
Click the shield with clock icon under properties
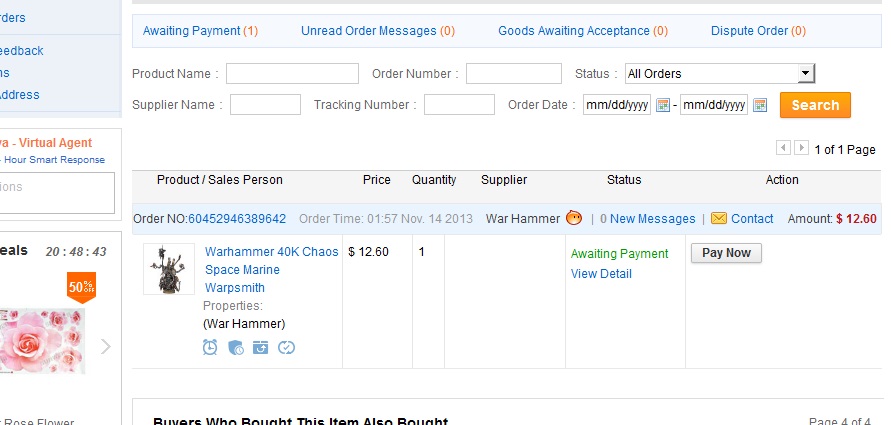click(236, 347)
